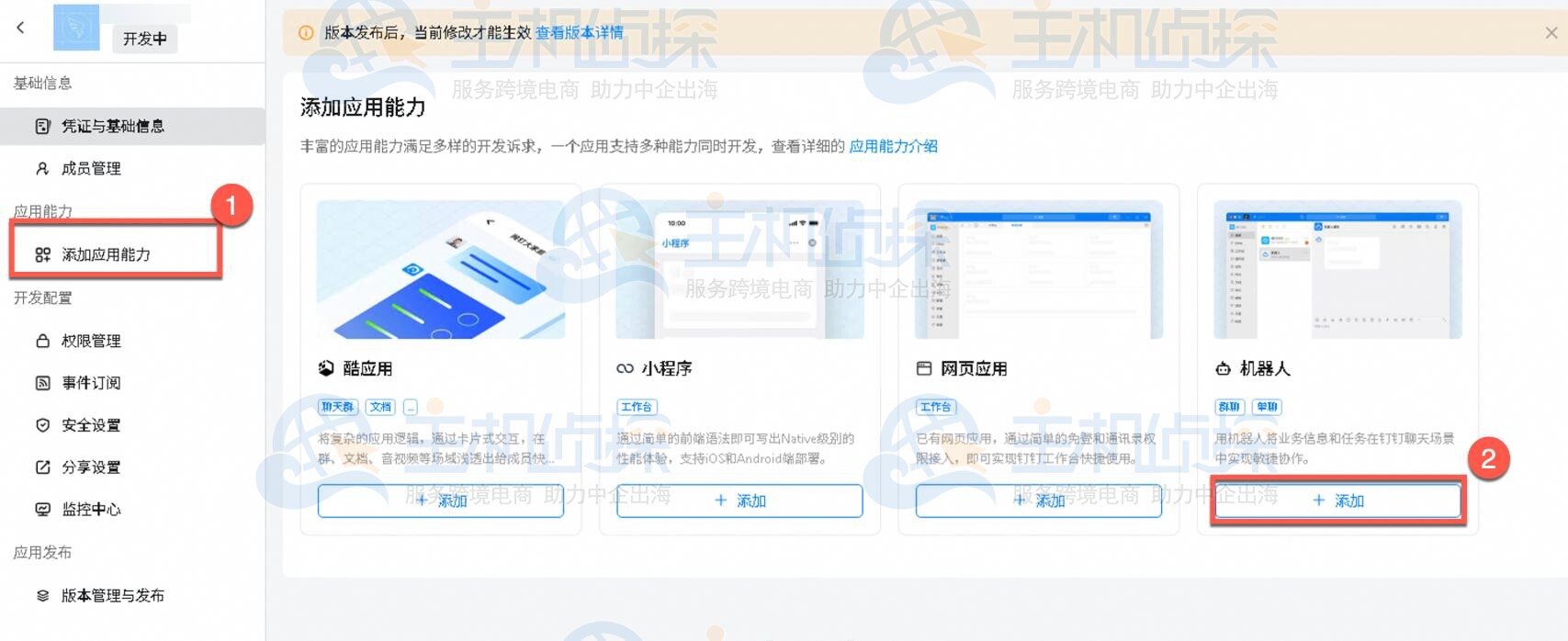The image size is (1568, 641).
Task: Click the 网页应用 card title
Action: [974, 368]
